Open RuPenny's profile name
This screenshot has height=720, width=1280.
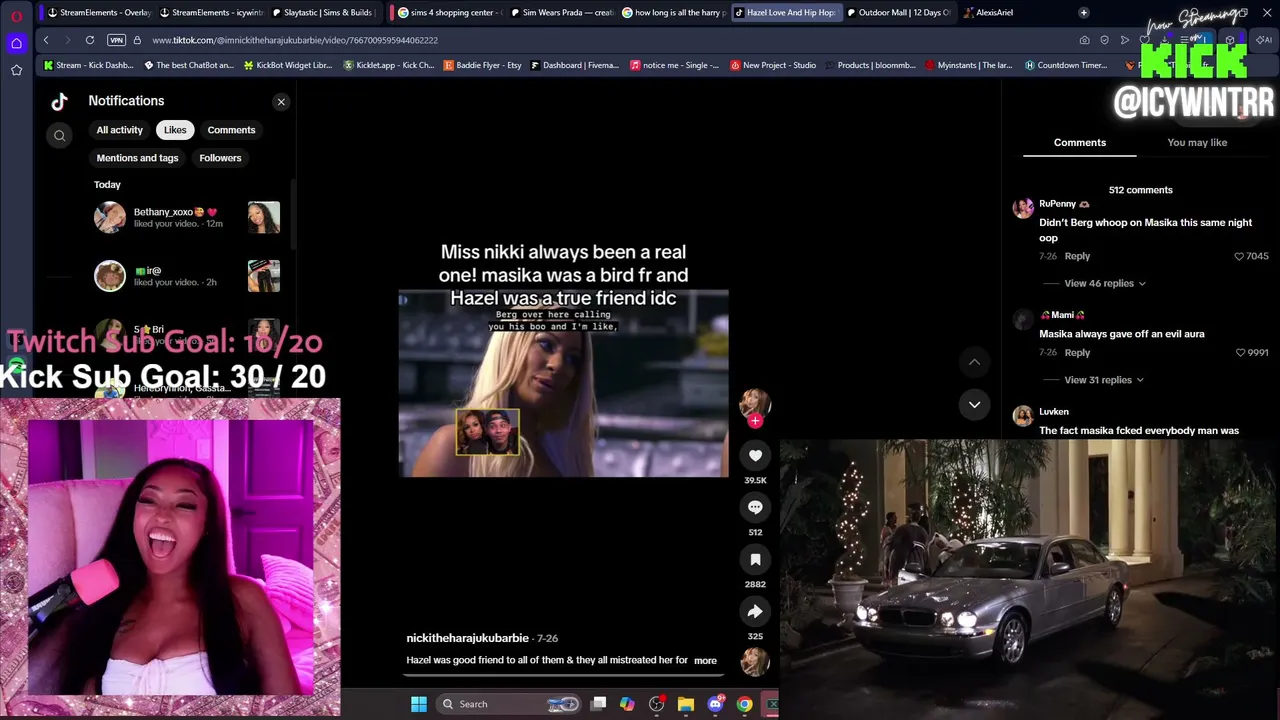(x=1058, y=204)
